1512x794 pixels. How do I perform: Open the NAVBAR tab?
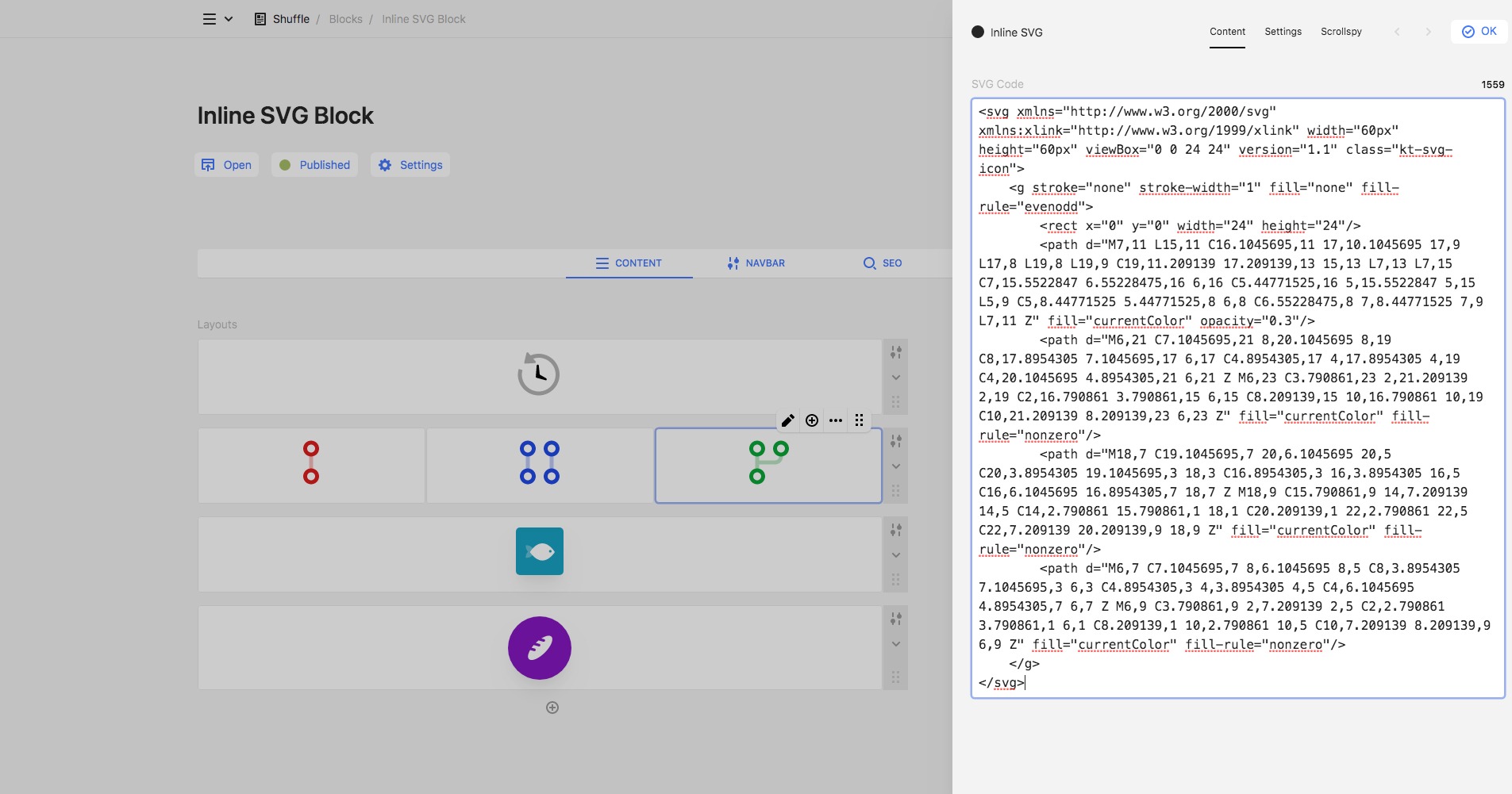coord(756,263)
